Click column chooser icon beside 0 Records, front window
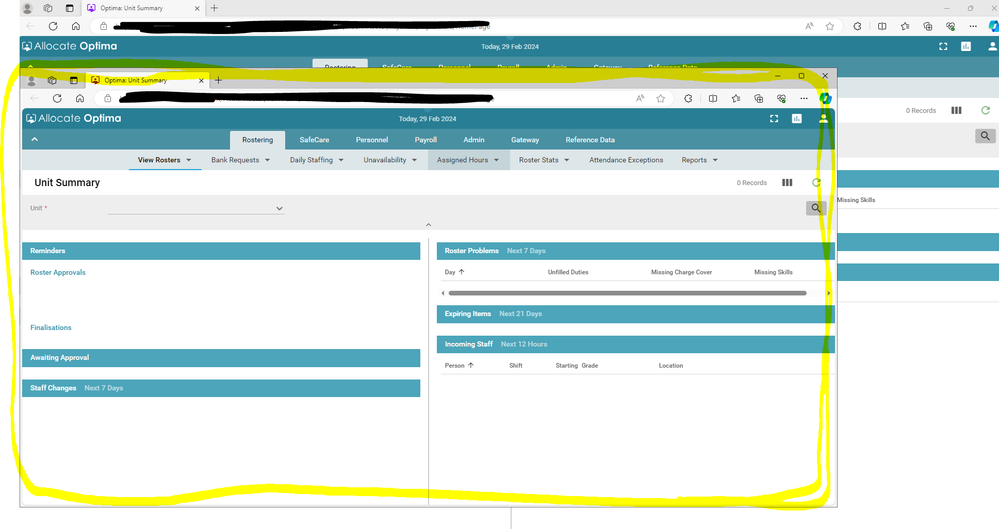999x529 pixels. tap(787, 183)
